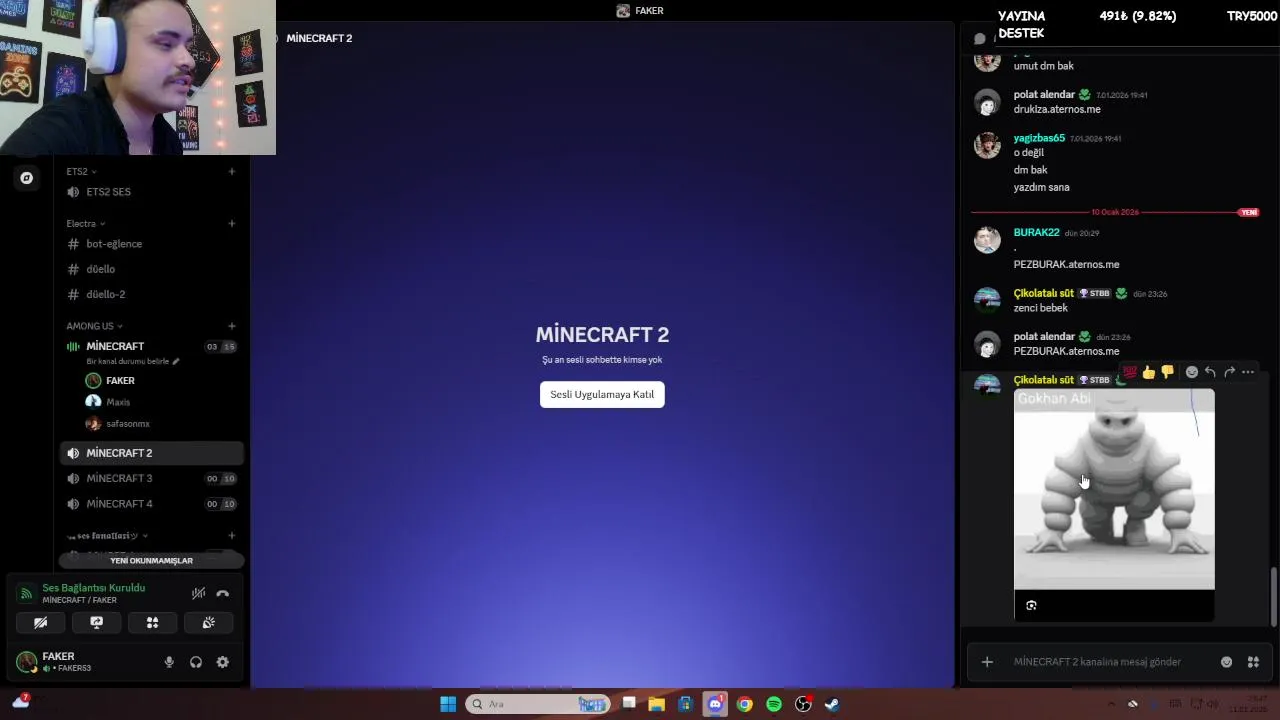1280x720 pixels.
Task: Open more message options ellipsis
Action: point(1247,372)
